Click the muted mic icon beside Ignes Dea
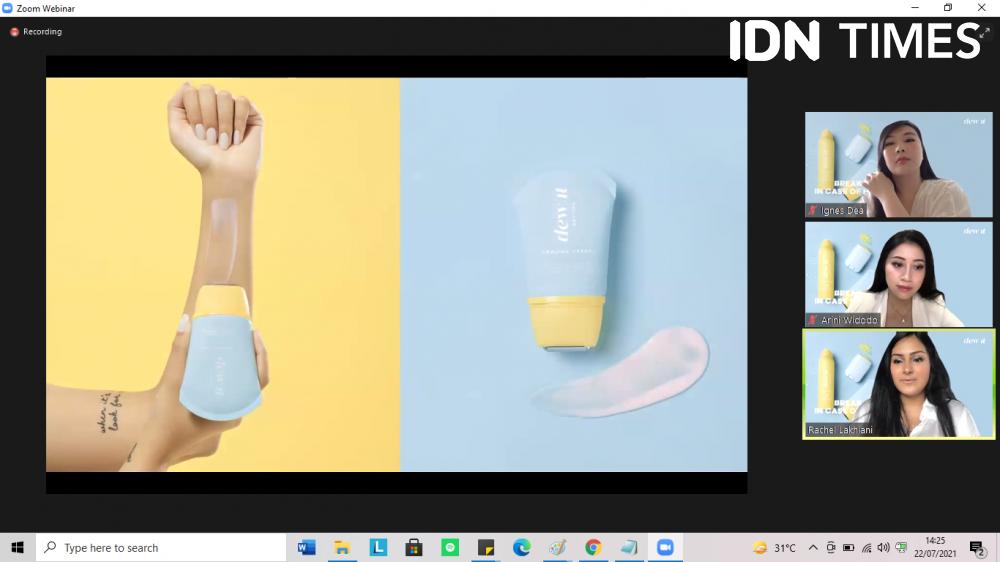The image size is (1000, 562). click(x=812, y=211)
